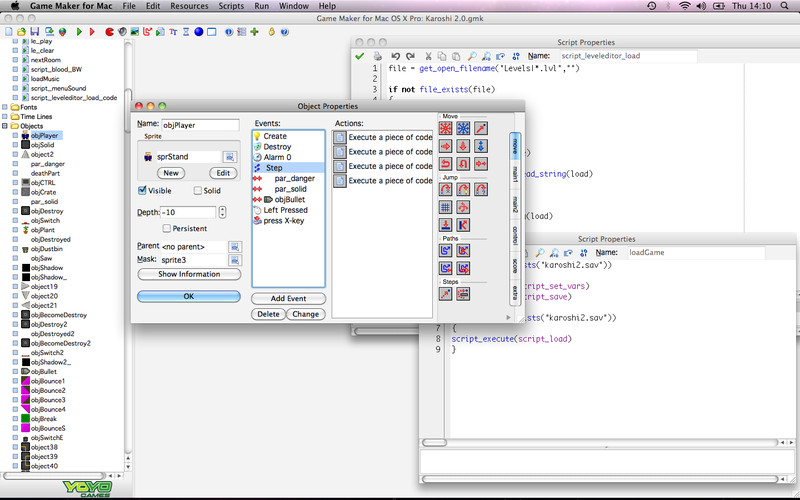Image resolution: width=800 pixels, height=500 pixels.
Task: Click the Delete event button
Action: (x=268, y=314)
